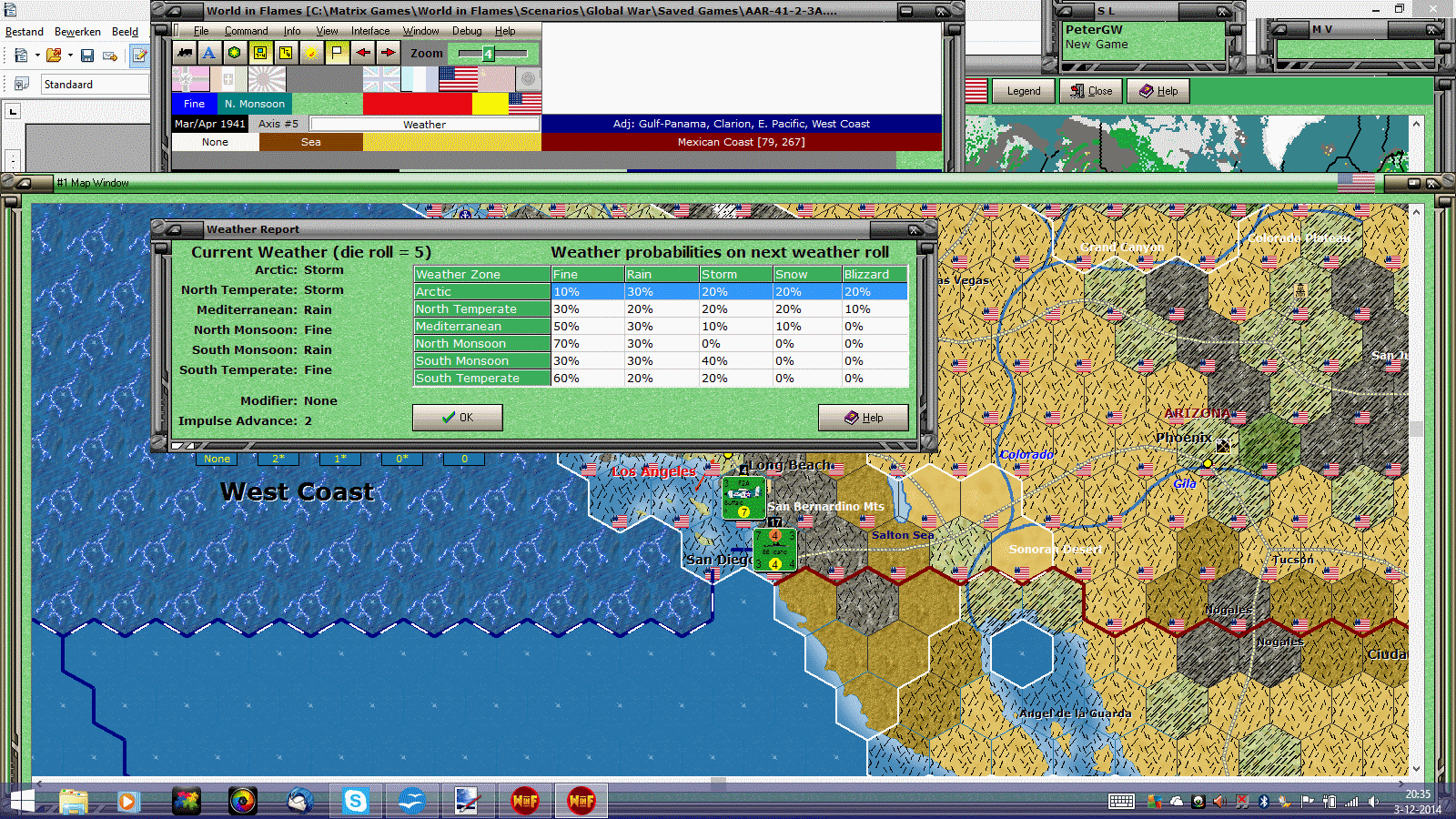Viewport: 1456px width, 819px height.
Task: Open the Bestand menu
Action: (25, 32)
